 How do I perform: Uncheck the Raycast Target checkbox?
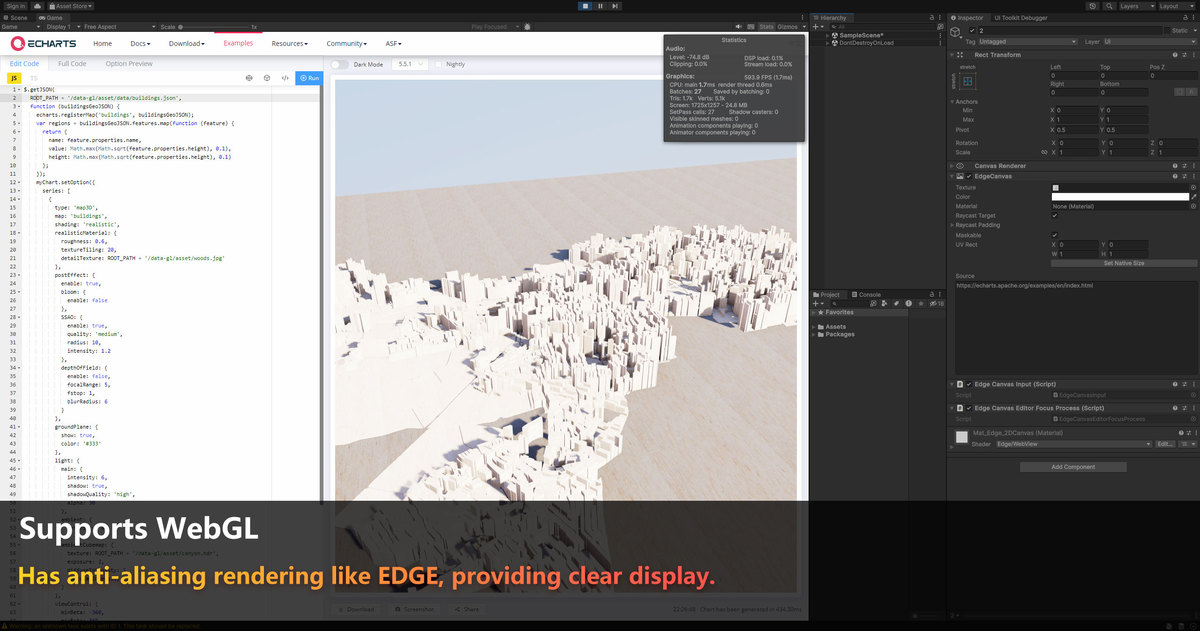pos(1055,215)
